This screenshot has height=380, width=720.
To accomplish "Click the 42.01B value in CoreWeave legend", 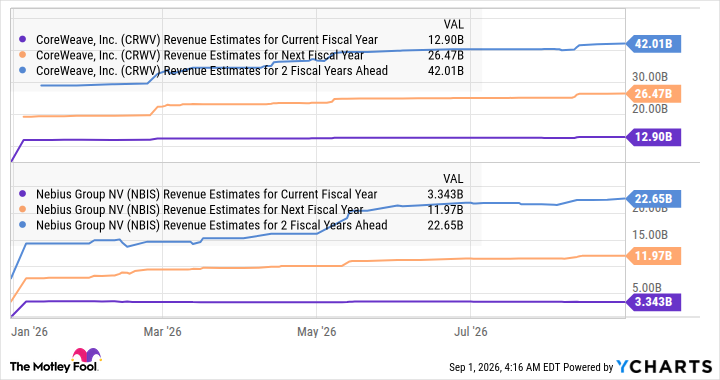I will tap(445, 71).
